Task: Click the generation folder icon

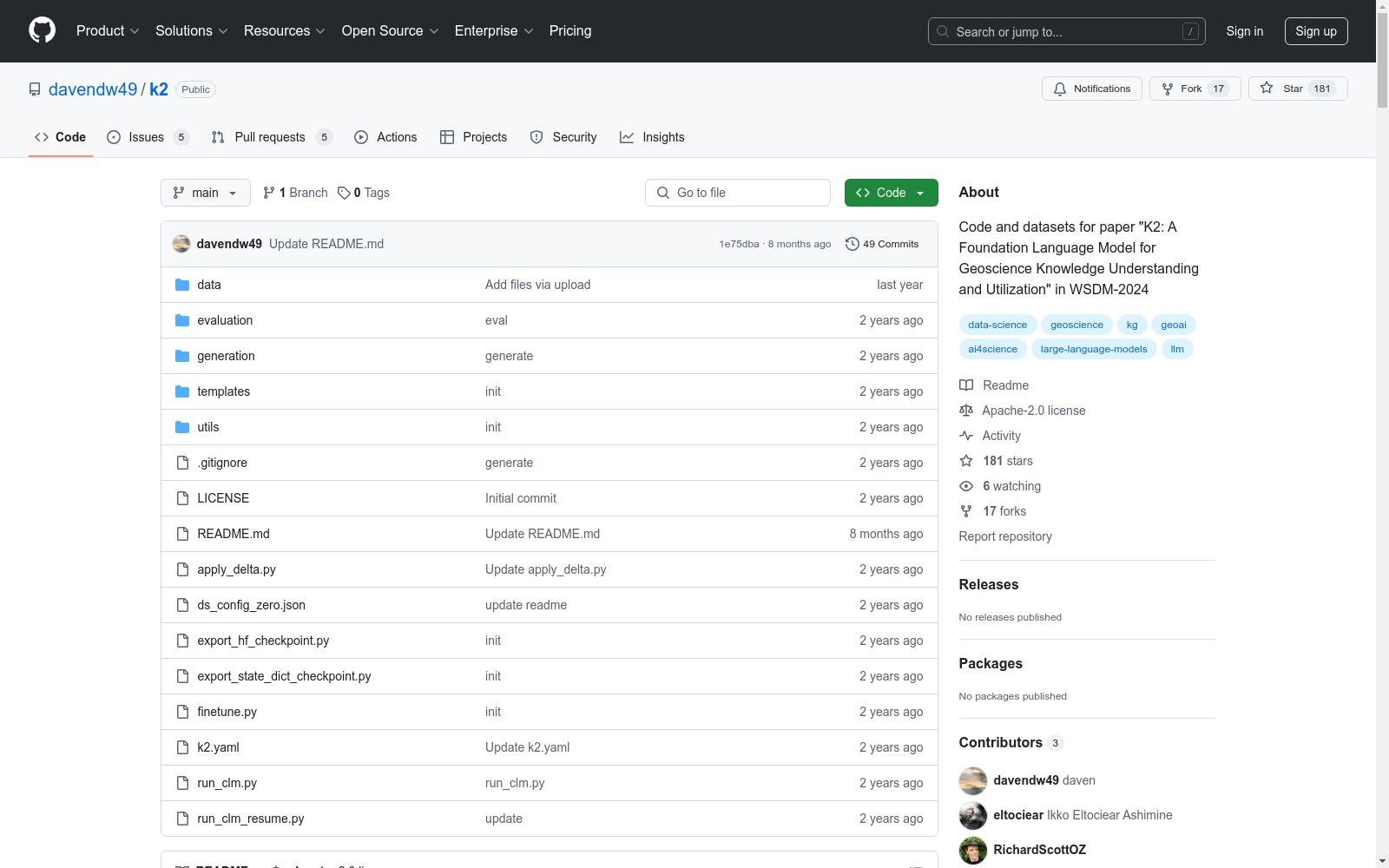Action: pyautogui.click(x=182, y=356)
